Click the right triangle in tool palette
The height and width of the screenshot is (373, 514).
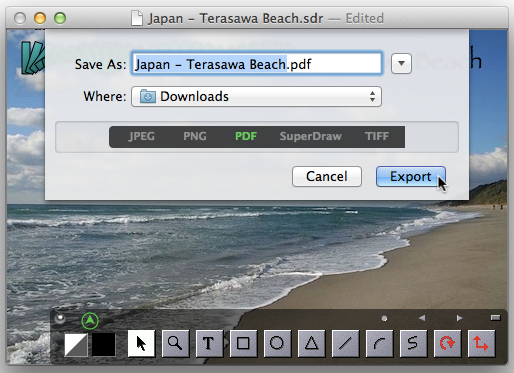[459, 318]
